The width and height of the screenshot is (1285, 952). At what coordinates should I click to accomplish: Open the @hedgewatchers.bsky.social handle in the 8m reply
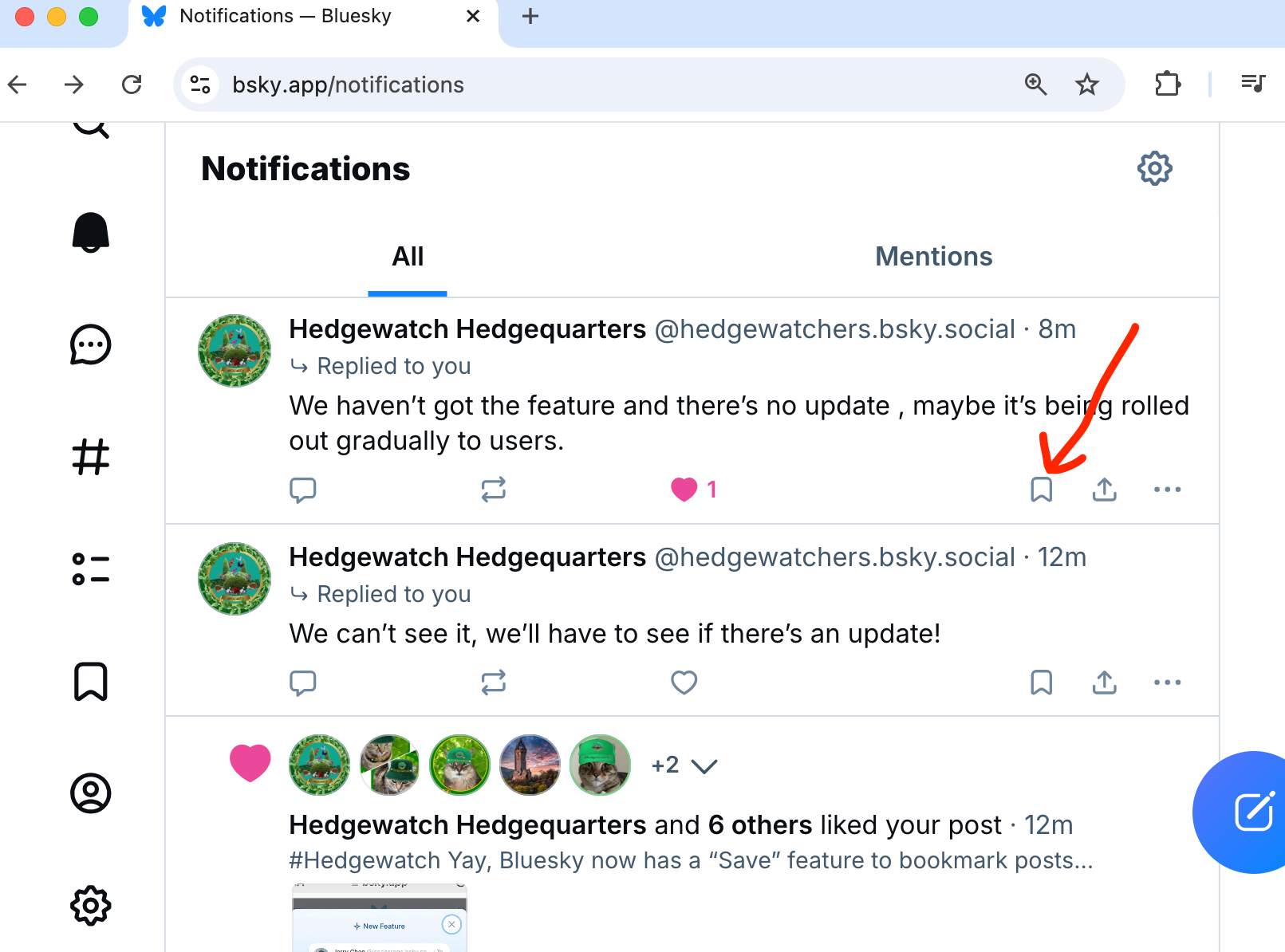[x=834, y=329]
